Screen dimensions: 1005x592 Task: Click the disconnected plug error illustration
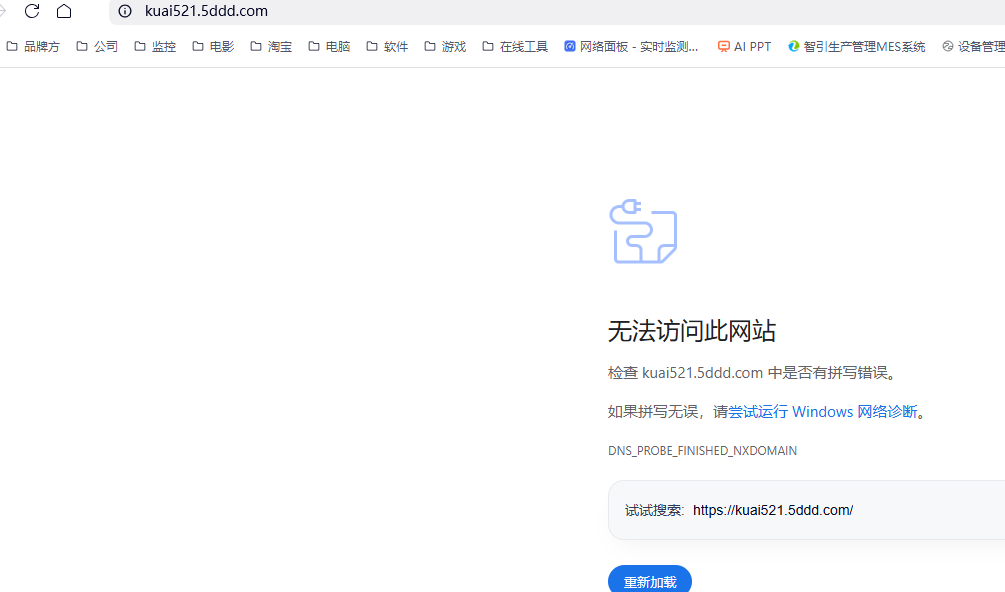pyautogui.click(x=643, y=231)
